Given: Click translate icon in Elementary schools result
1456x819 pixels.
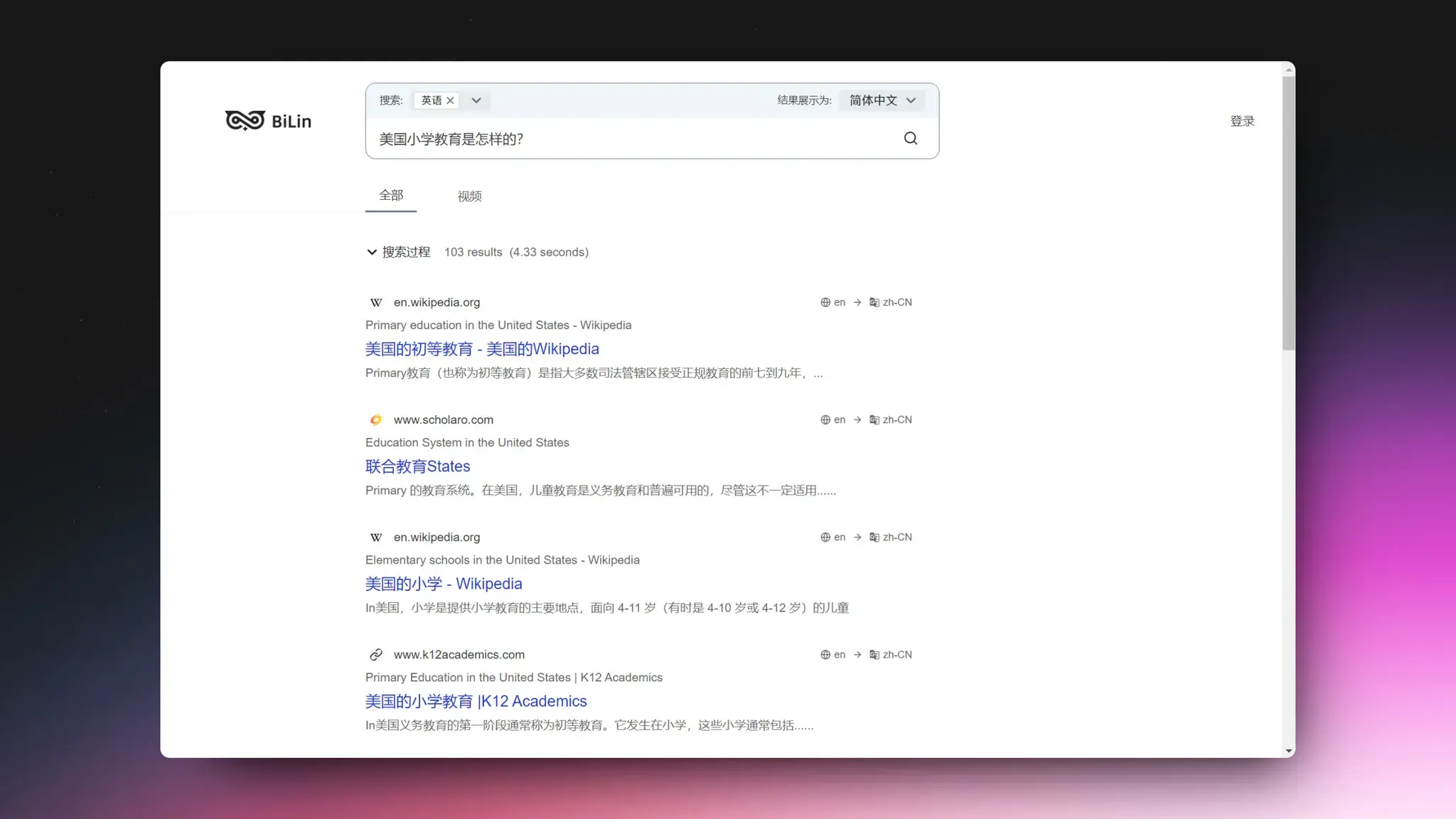Looking at the screenshot, I should (874, 537).
